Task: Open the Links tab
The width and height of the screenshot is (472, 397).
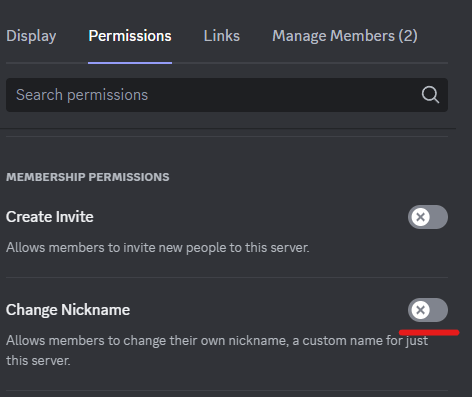Action: 222,36
